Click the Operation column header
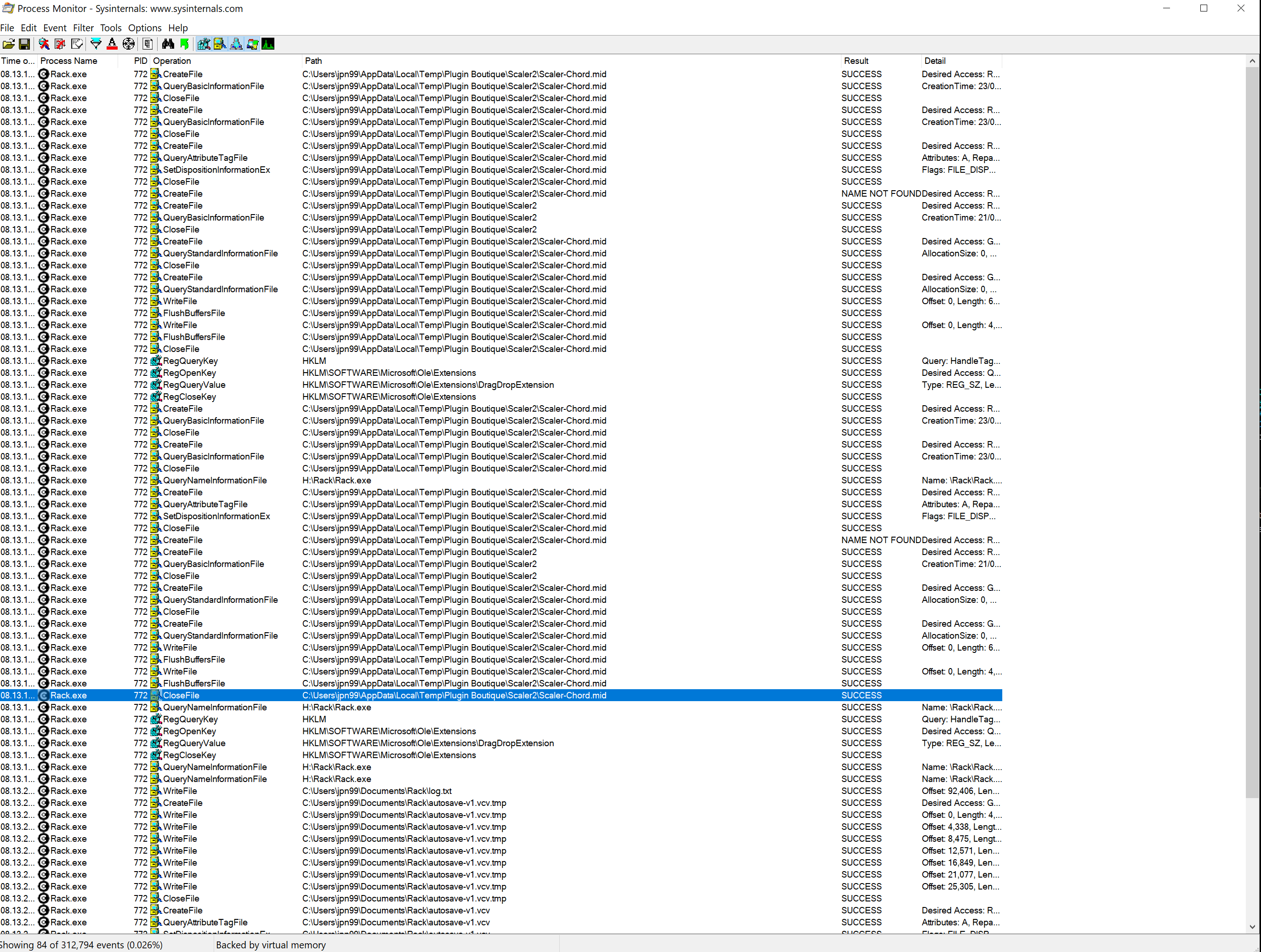This screenshot has width=1261, height=952. [171, 61]
